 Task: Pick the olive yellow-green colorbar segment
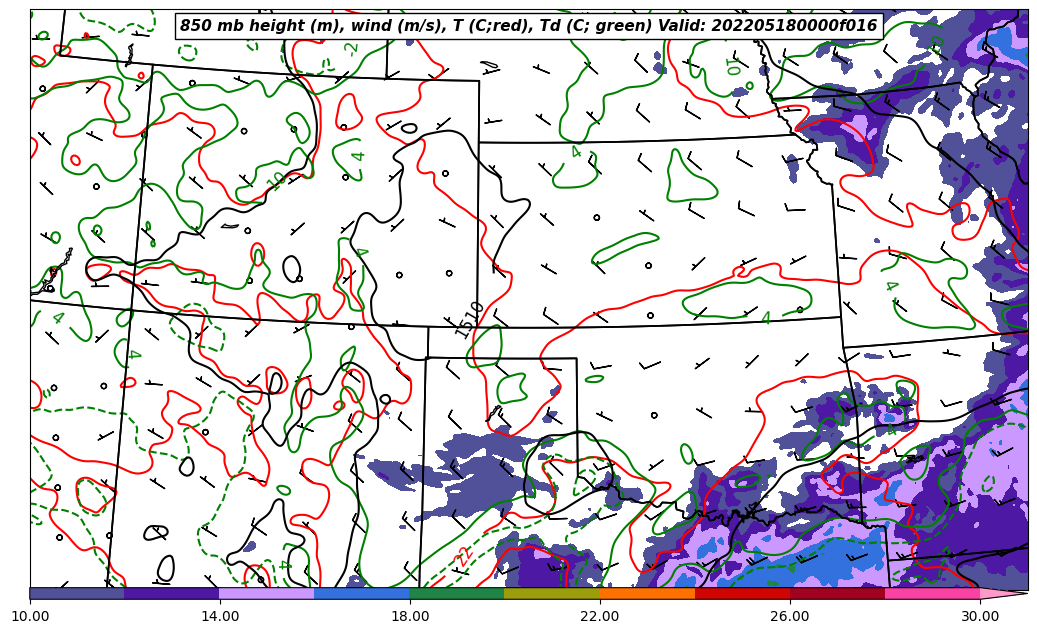[552, 593]
